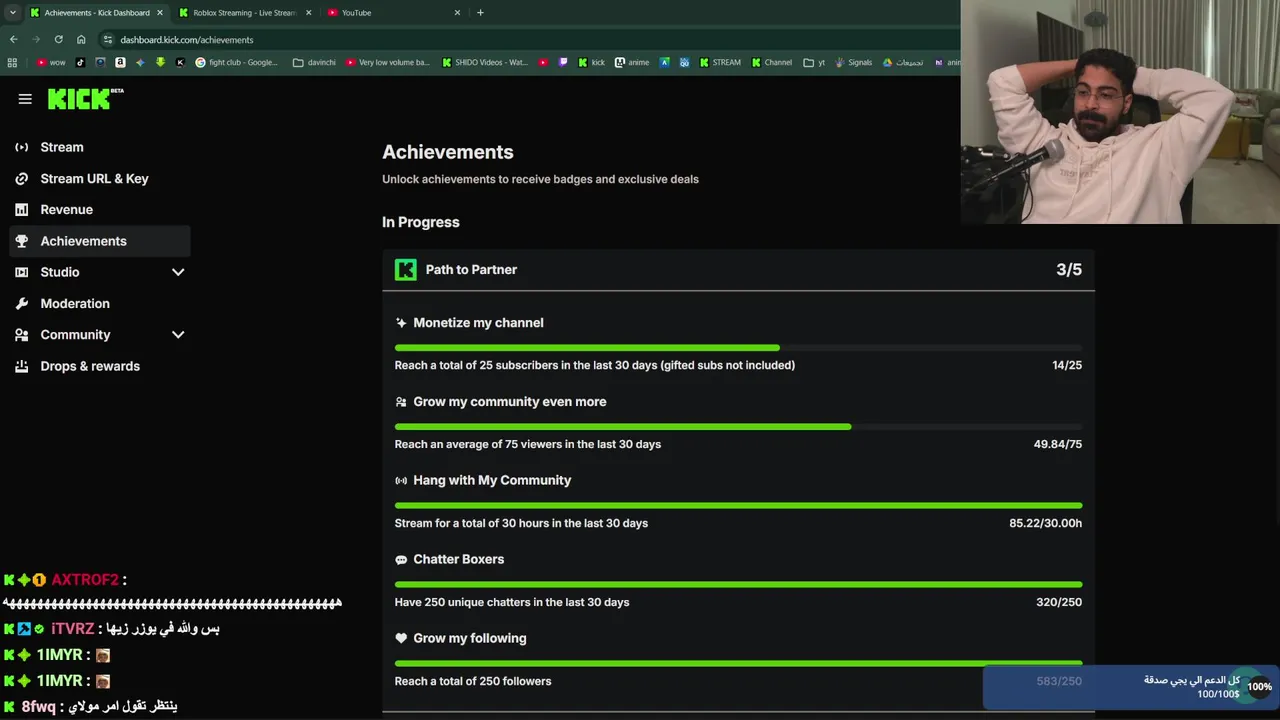
Task: Click Drops & rewards gift icon
Action: pyautogui.click(x=22, y=366)
